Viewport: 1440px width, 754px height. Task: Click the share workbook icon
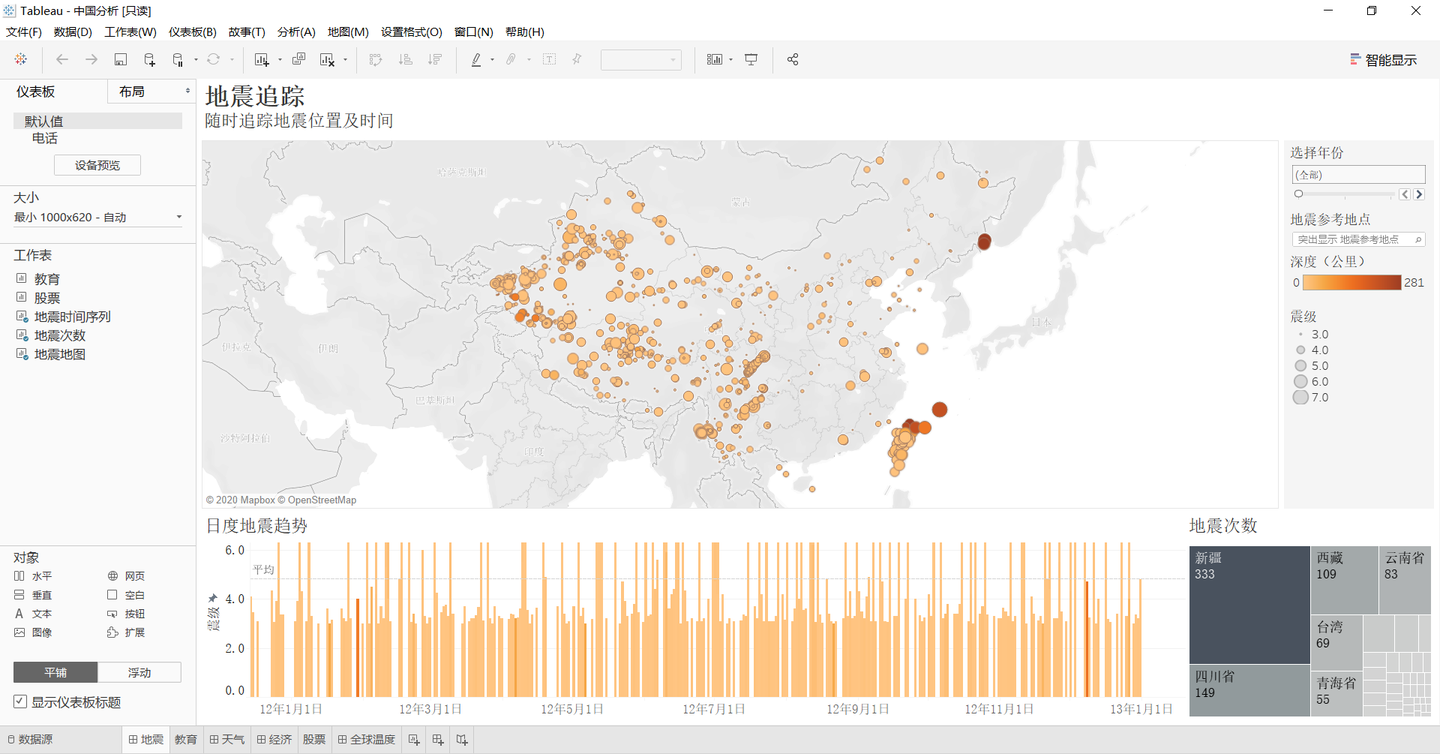(x=793, y=60)
